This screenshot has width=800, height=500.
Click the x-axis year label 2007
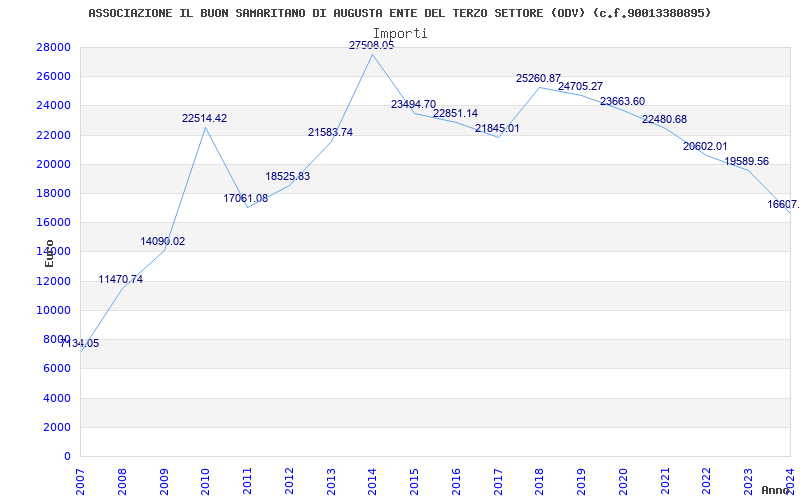click(81, 482)
